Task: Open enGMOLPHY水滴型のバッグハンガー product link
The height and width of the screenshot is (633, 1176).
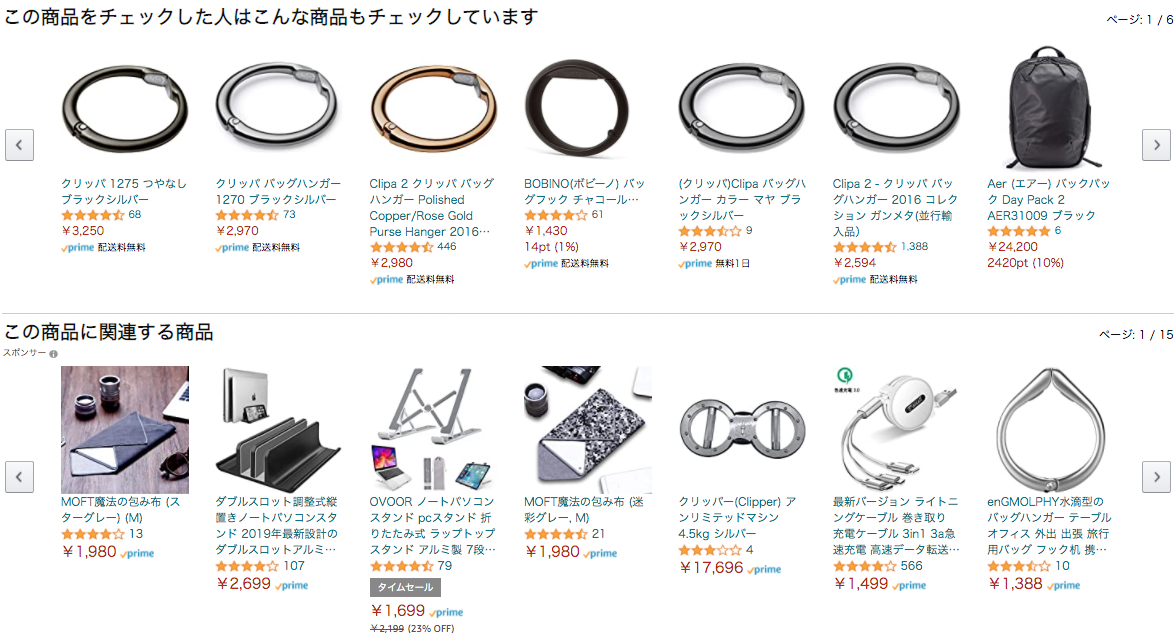Action: coord(1049,525)
